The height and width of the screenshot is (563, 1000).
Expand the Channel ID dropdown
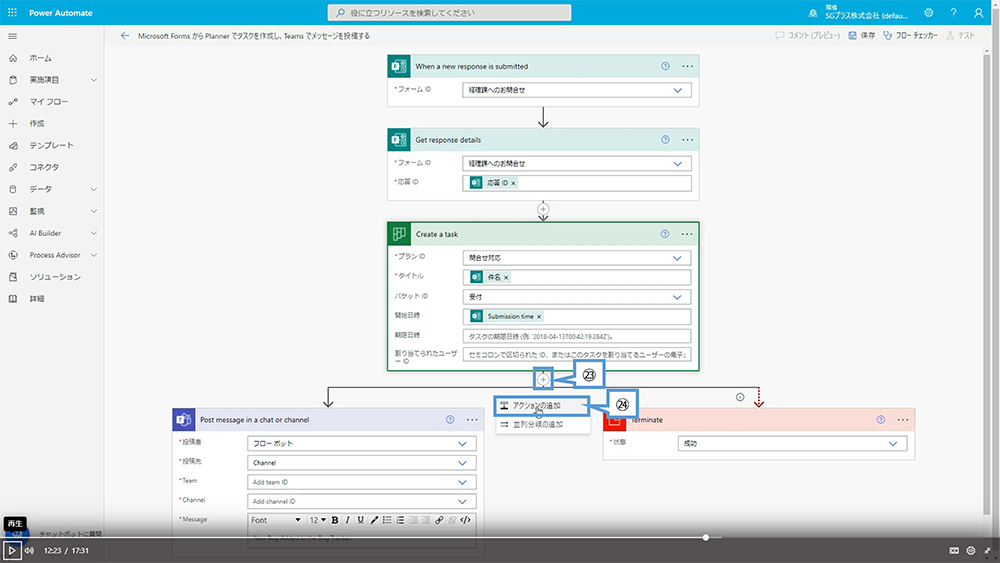pyautogui.click(x=462, y=502)
